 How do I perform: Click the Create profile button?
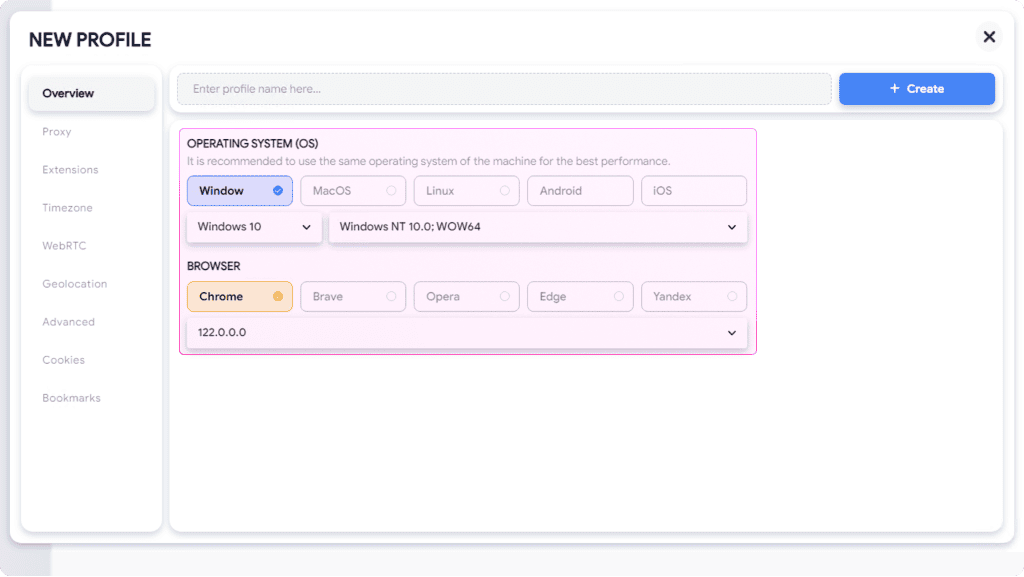pyautogui.click(x=916, y=89)
